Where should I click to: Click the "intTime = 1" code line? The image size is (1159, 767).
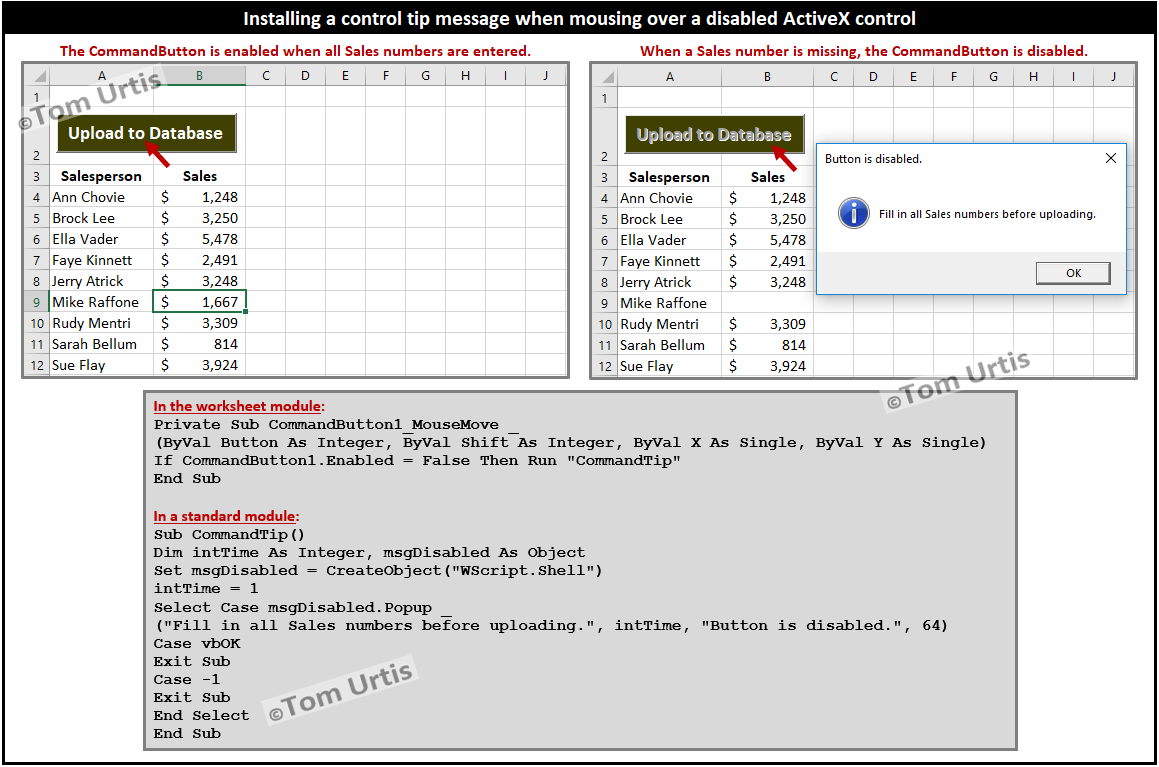(x=206, y=589)
